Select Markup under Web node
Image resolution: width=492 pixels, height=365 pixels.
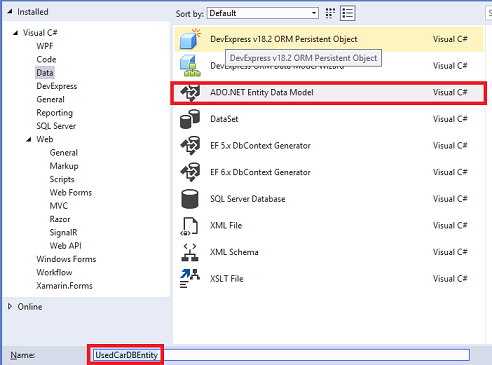(x=64, y=166)
